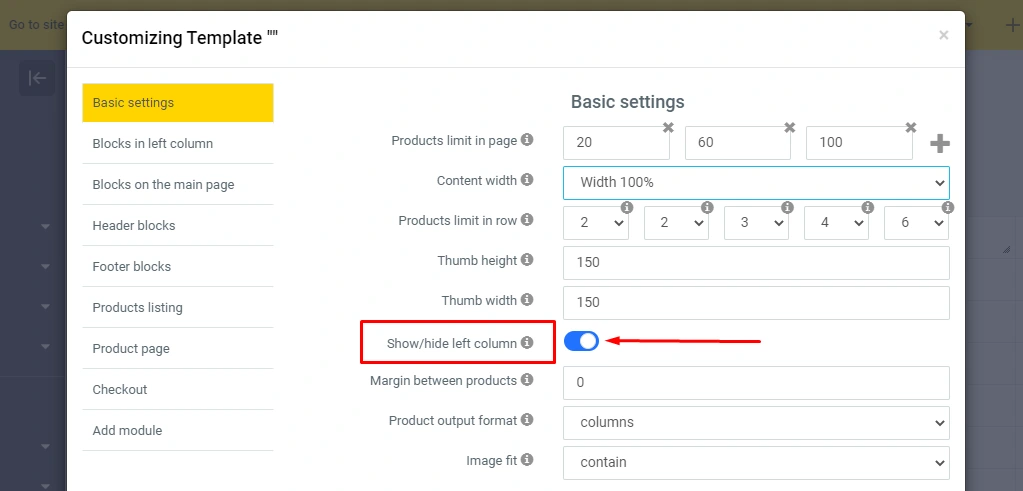Screen dimensions: 1023x491
Task: Close the Customizing Template dialog
Action: click(943, 35)
